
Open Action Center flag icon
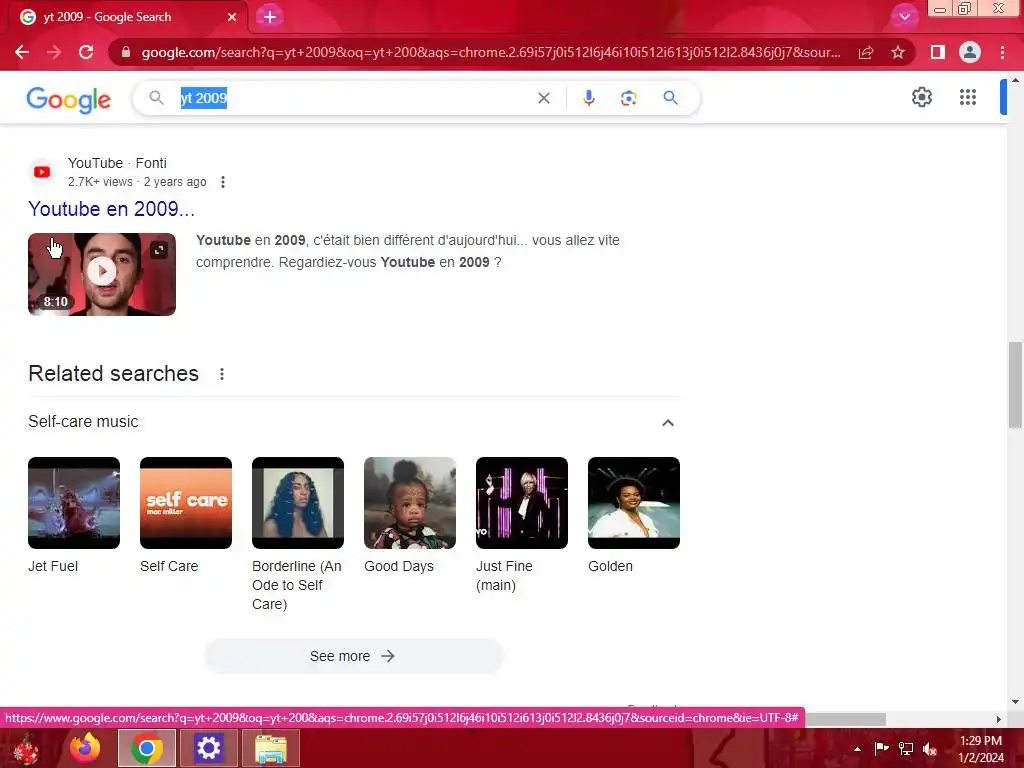point(881,749)
